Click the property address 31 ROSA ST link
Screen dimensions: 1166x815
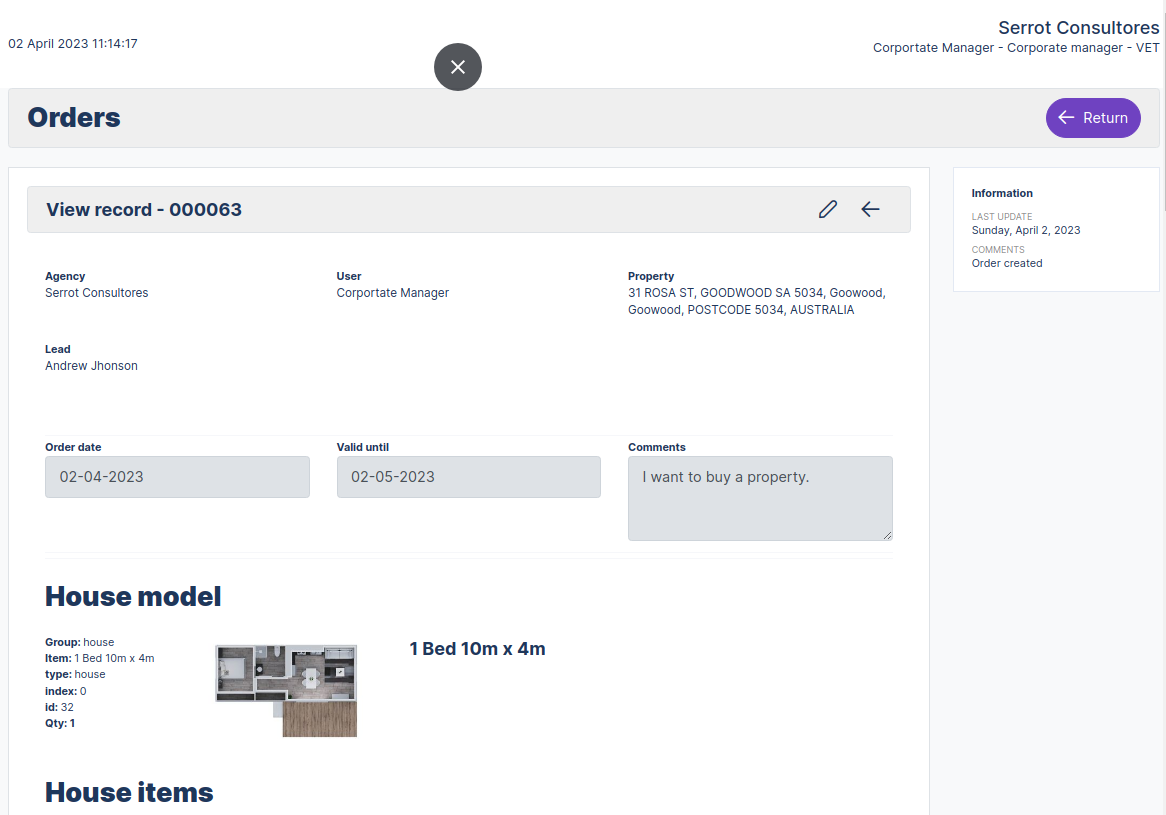[755, 292]
